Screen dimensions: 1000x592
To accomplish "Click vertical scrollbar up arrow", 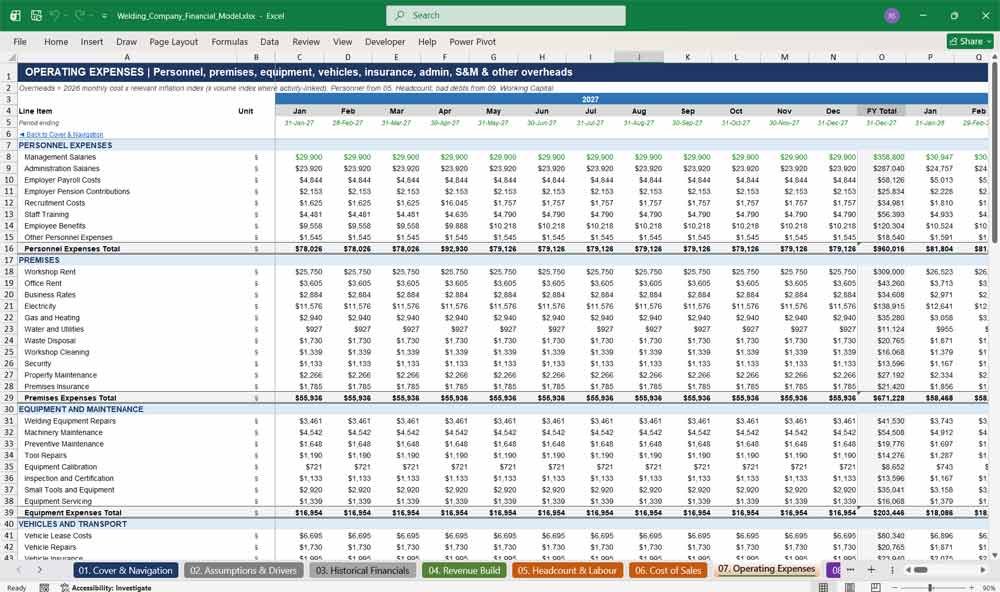I will point(994,57).
